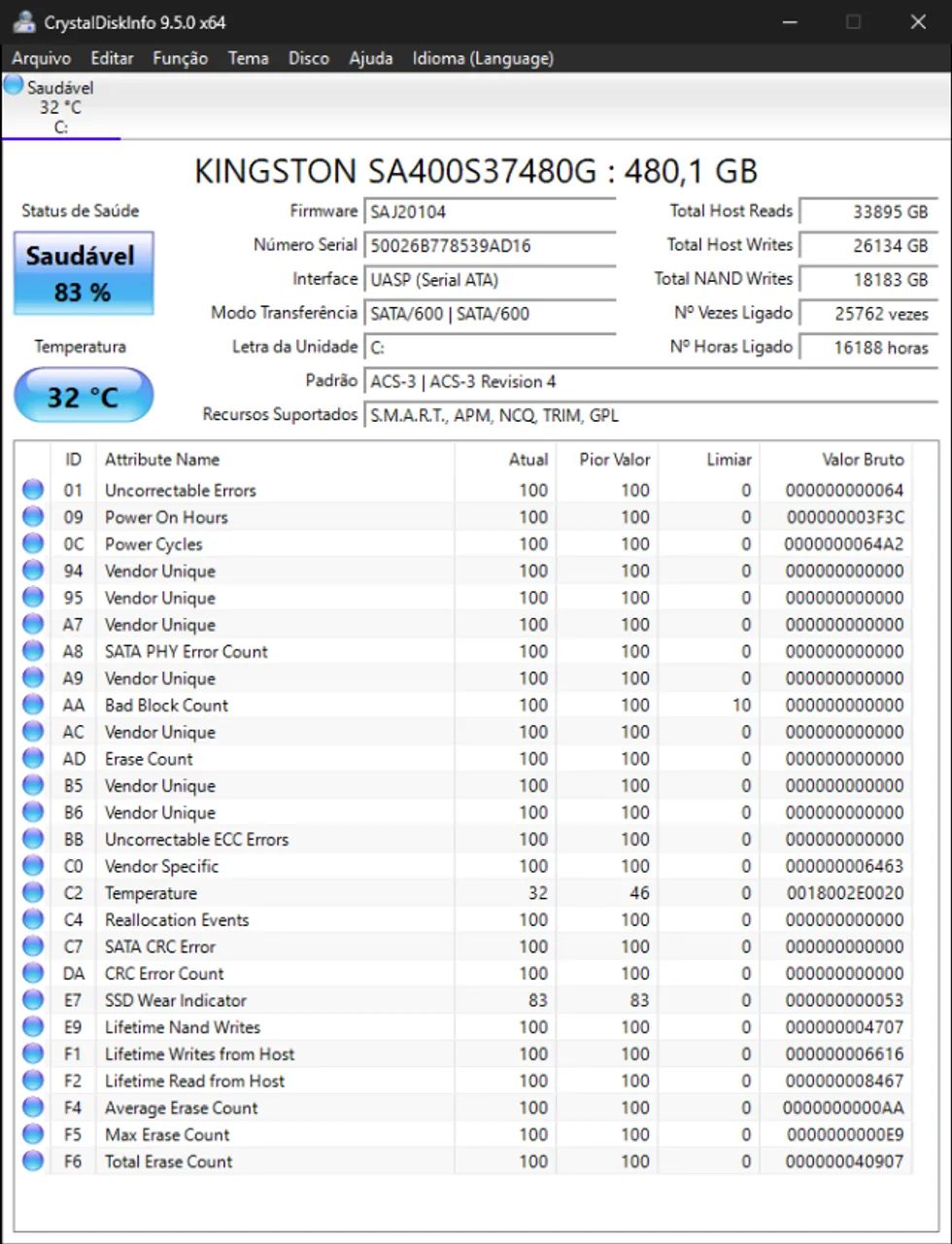Click status orb for attribute ID B6
Image resolution: width=952 pixels, height=1244 pixels.
[33, 812]
